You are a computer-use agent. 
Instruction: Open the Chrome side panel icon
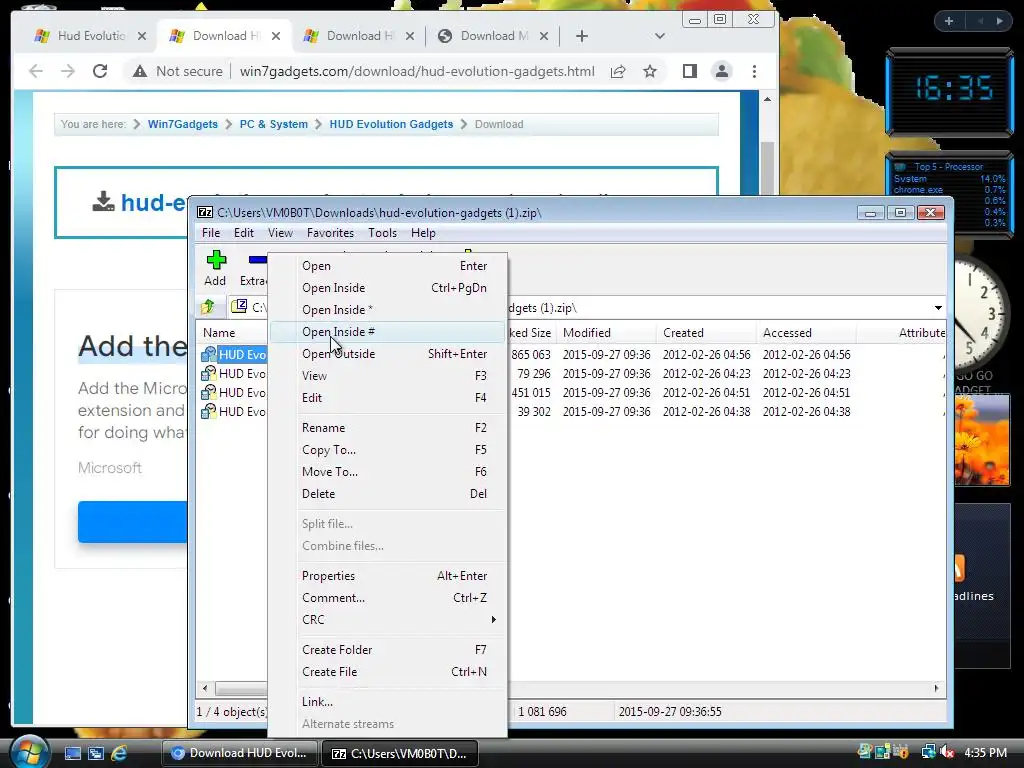pos(690,71)
